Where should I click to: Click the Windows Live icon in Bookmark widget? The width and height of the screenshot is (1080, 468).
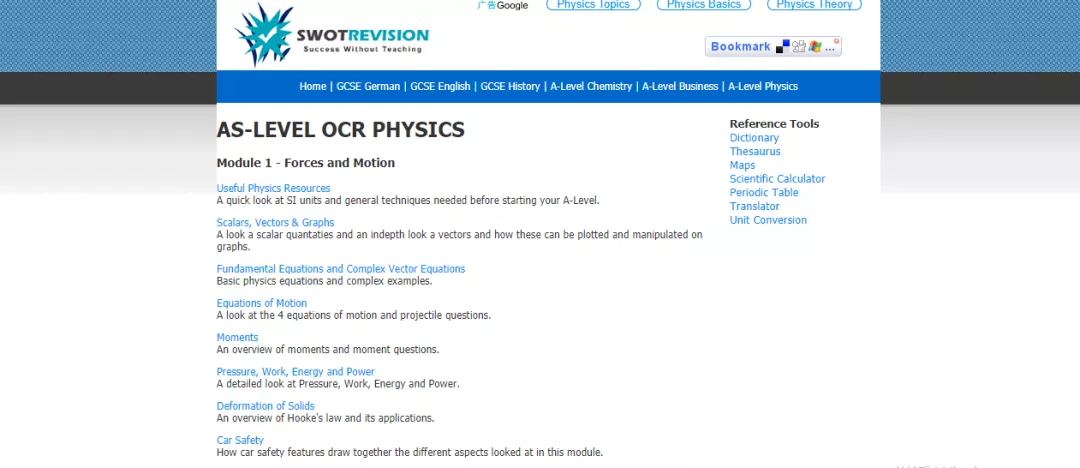(815, 47)
